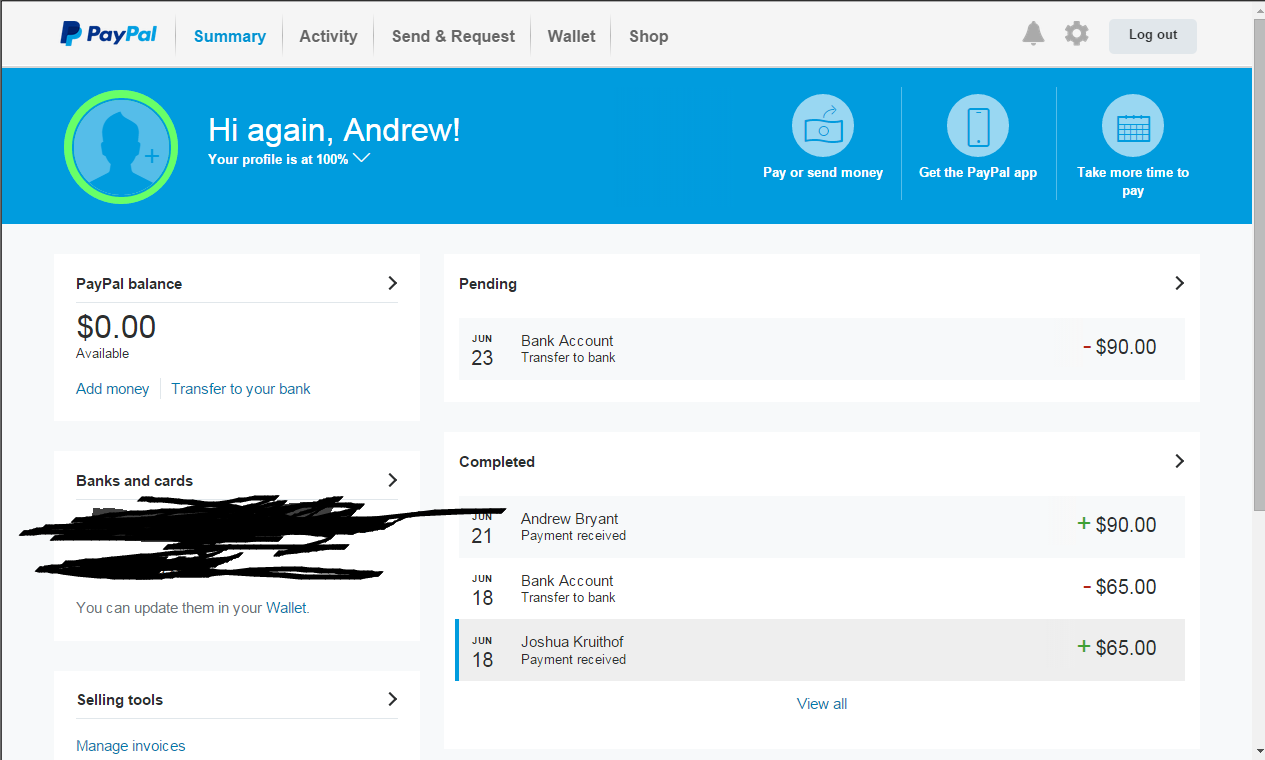Screen dimensions: 1265x760
Task: Click View all completed transactions
Action: pos(821,704)
